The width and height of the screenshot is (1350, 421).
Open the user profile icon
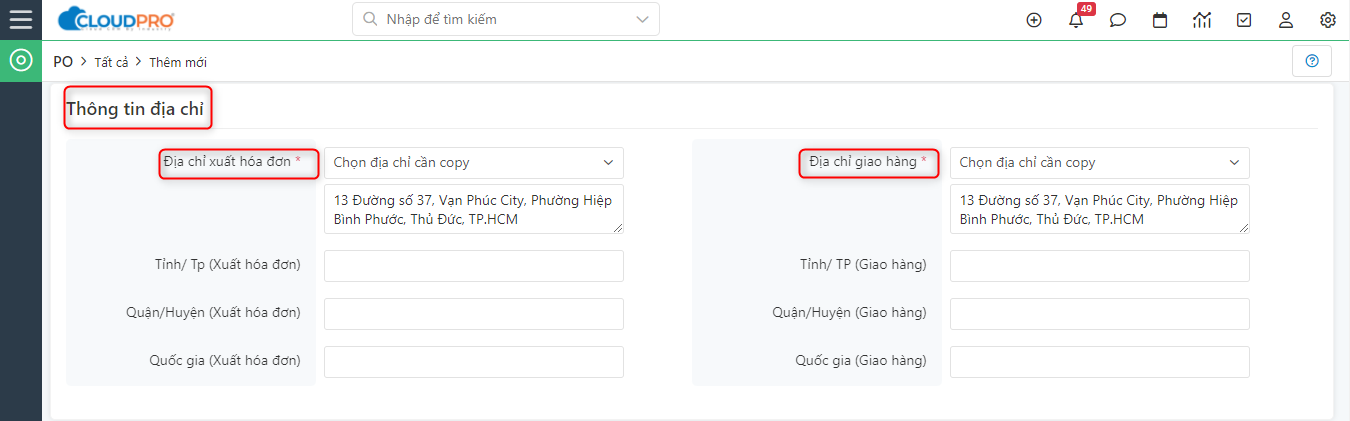[1286, 20]
